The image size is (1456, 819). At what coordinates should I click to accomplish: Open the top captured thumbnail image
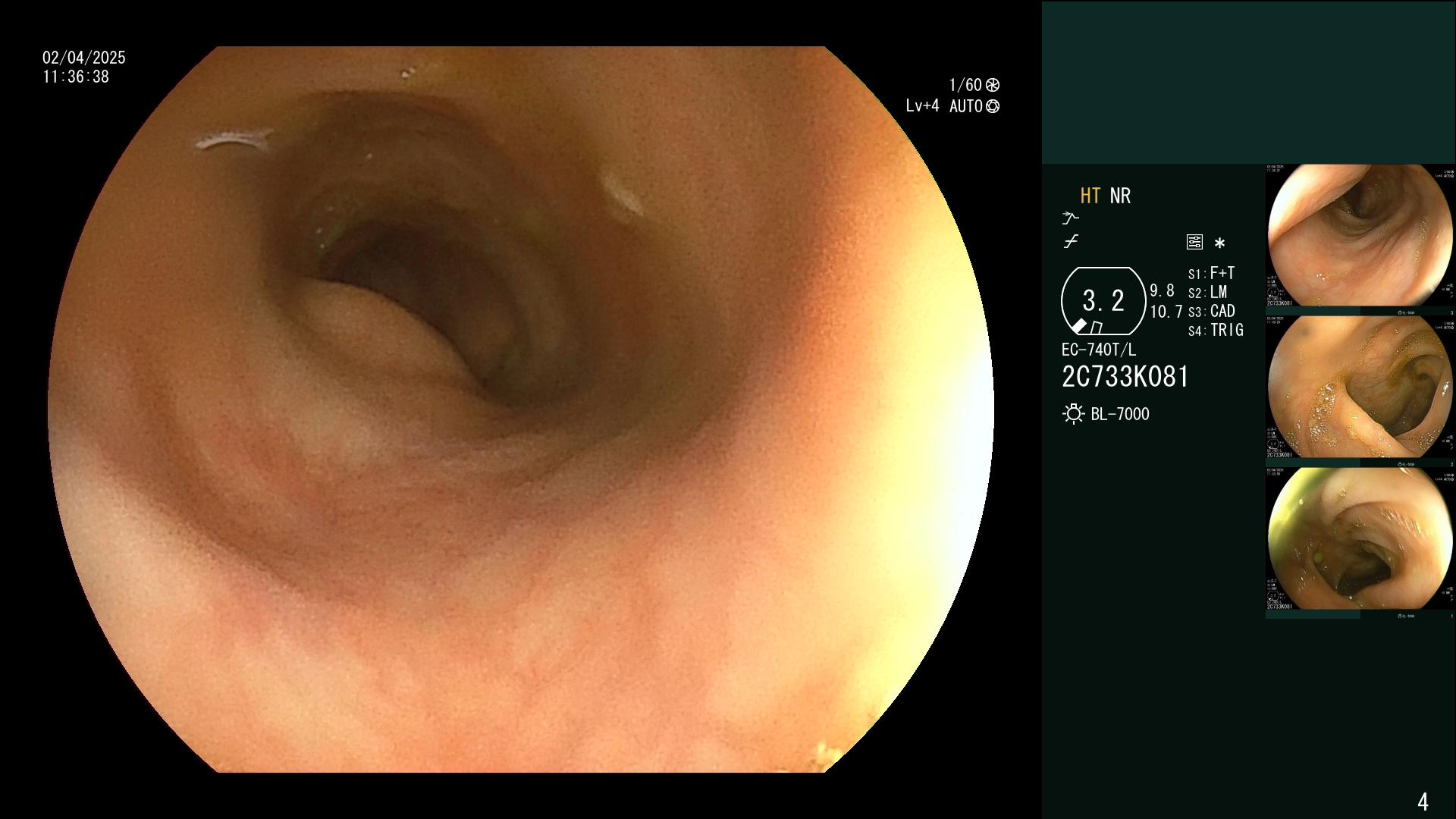pyautogui.click(x=1360, y=236)
